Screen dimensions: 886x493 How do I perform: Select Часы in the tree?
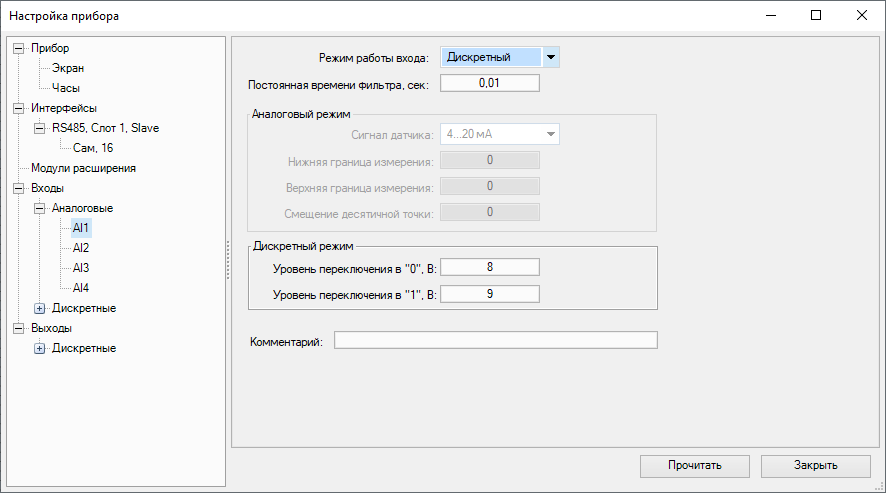point(66,88)
